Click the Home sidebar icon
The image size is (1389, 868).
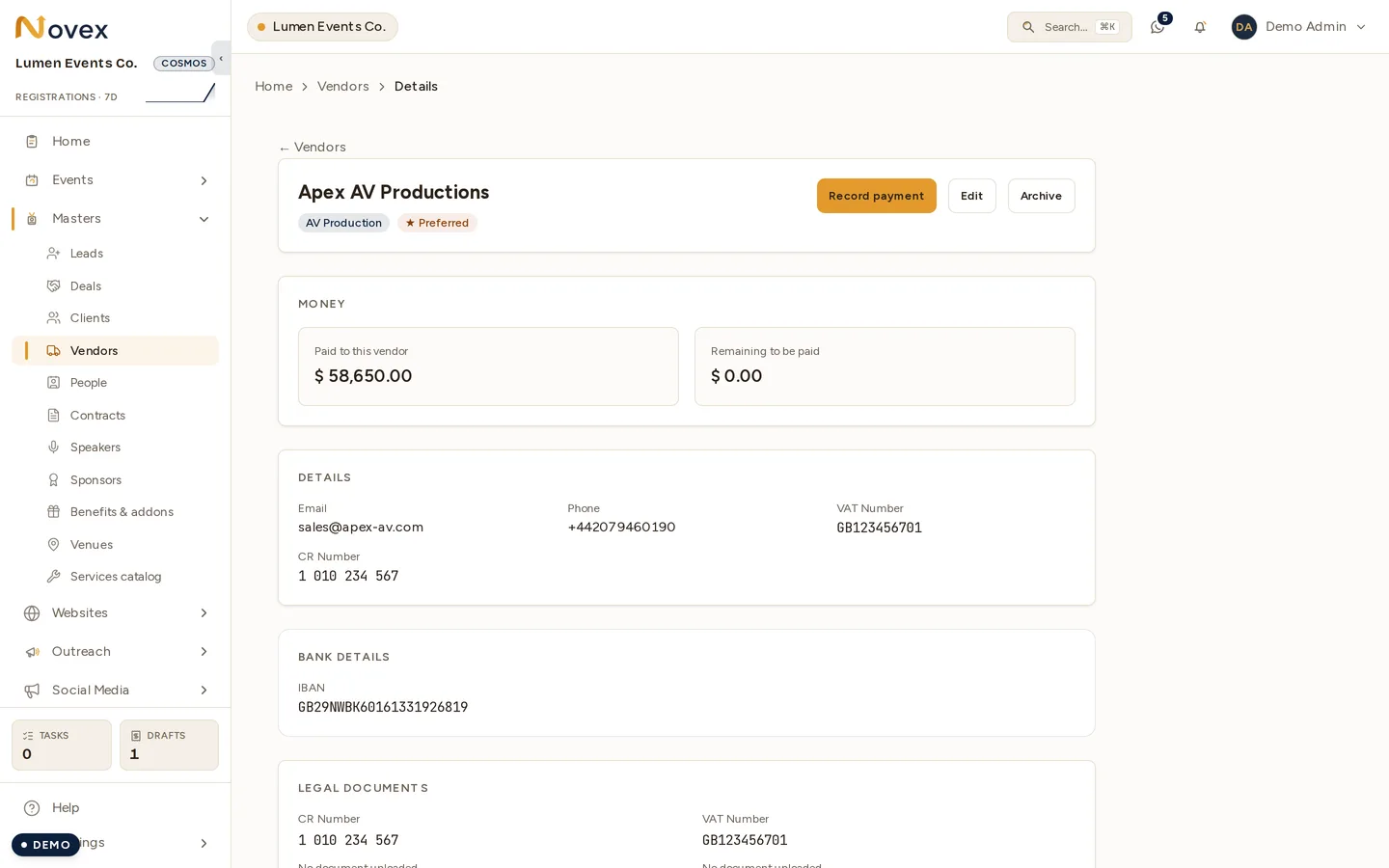[32, 142]
